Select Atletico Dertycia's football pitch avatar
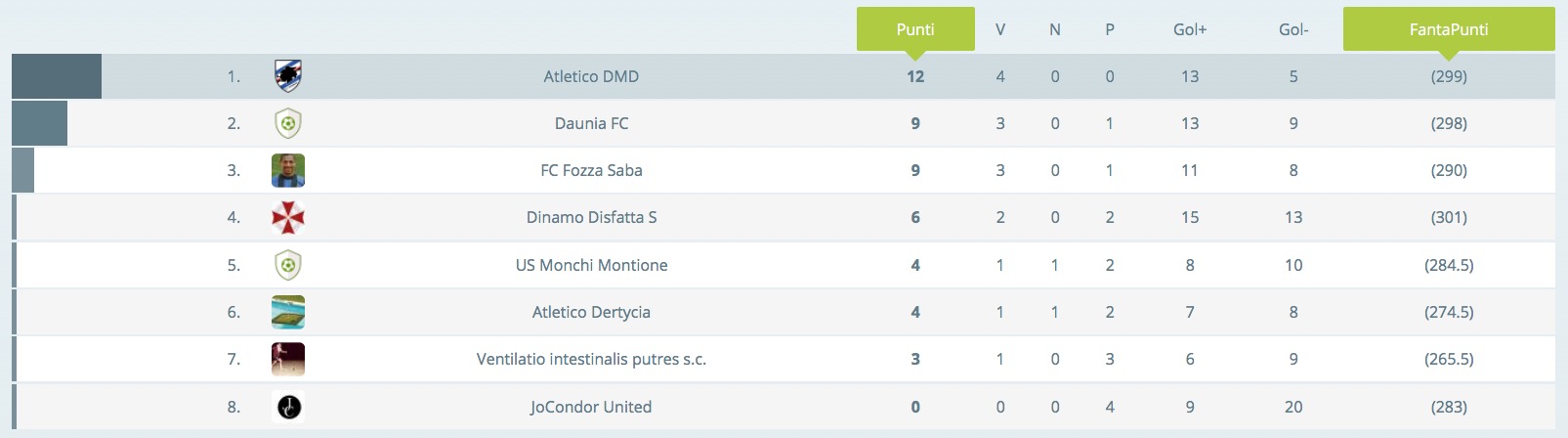 point(288,312)
